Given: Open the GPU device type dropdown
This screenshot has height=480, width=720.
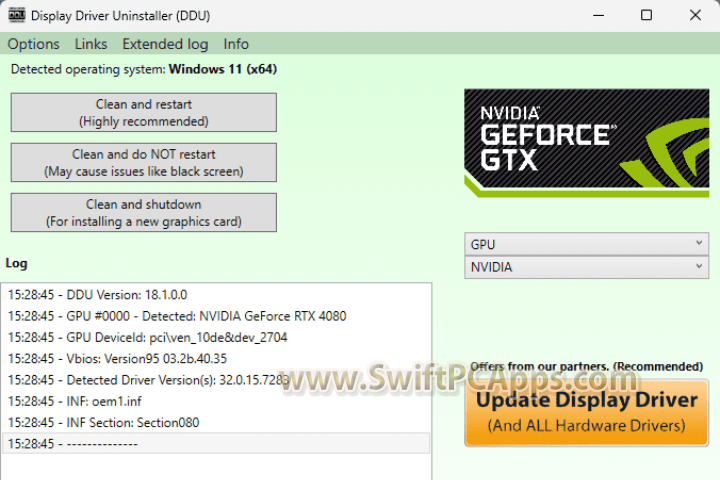Looking at the screenshot, I should pyautogui.click(x=586, y=244).
